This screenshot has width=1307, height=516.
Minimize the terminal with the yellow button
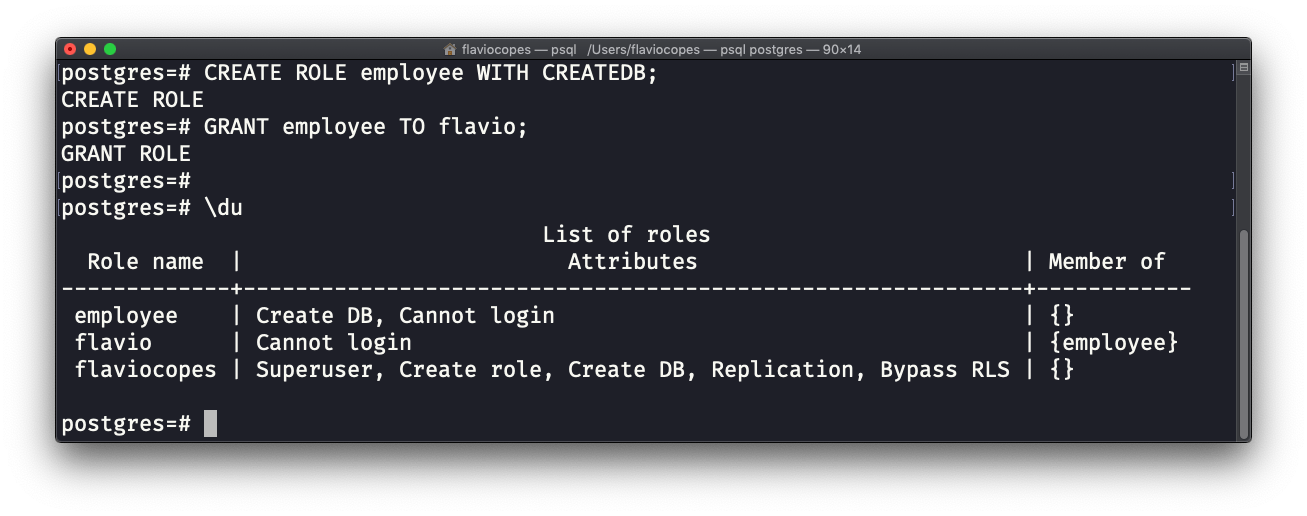90,49
